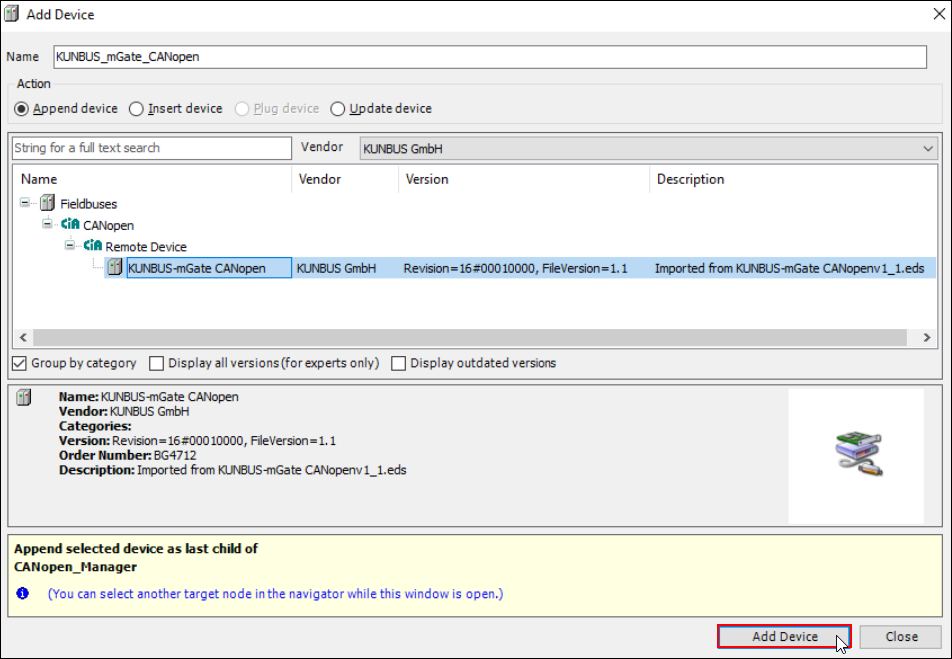Click the horizontal scrollbar left arrow

tap(23, 337)
